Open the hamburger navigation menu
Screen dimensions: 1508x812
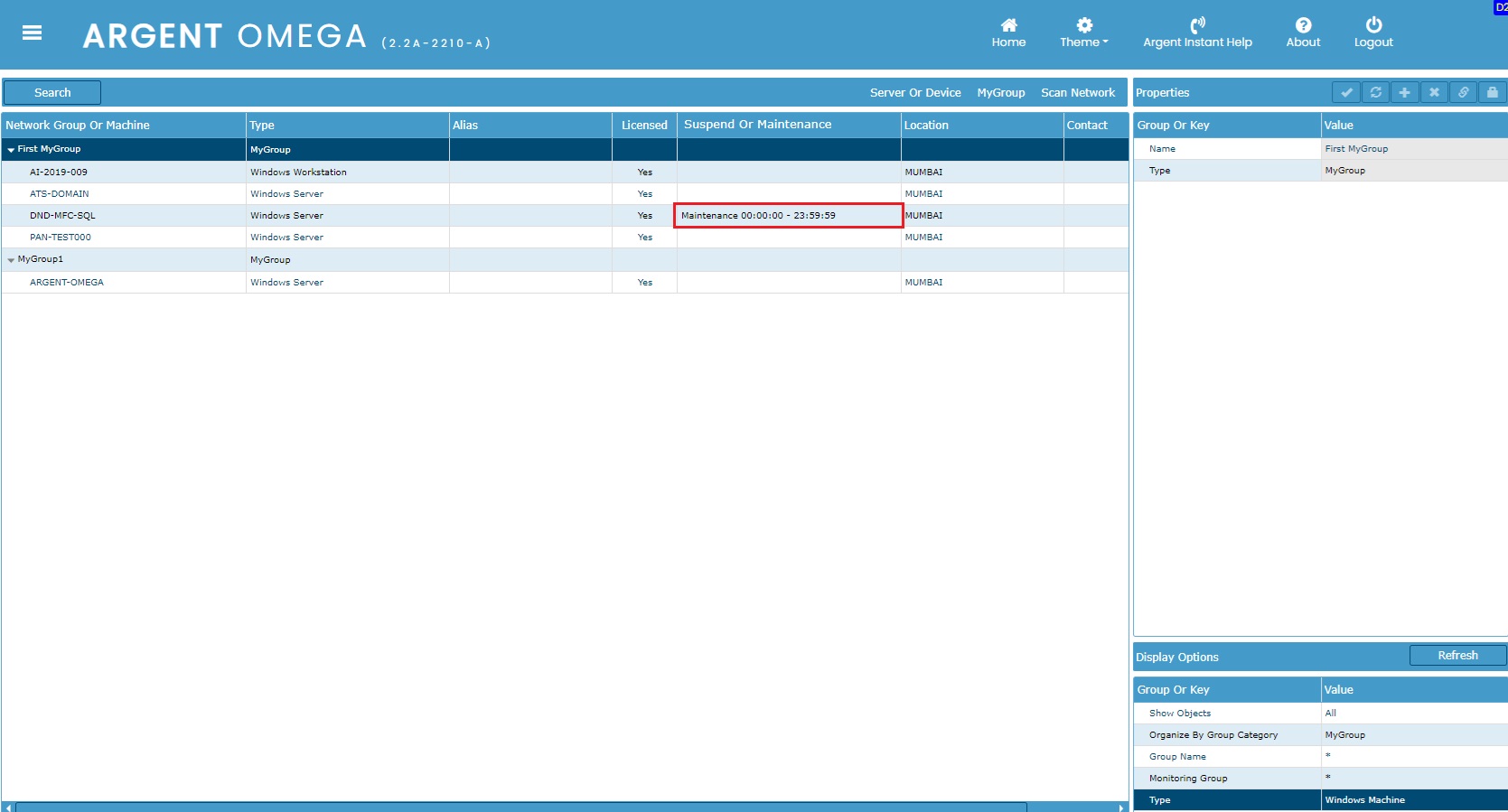[33, 33]
